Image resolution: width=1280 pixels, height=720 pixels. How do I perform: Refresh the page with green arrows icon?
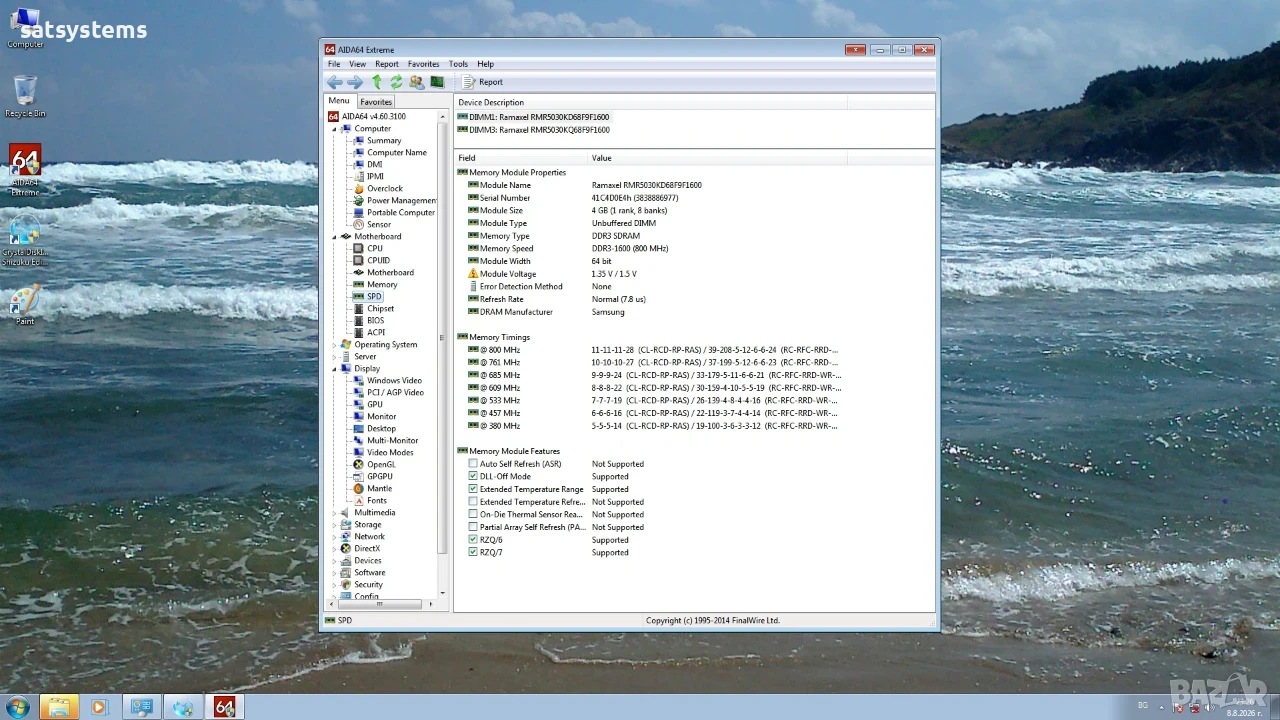[x=396, y=82]
